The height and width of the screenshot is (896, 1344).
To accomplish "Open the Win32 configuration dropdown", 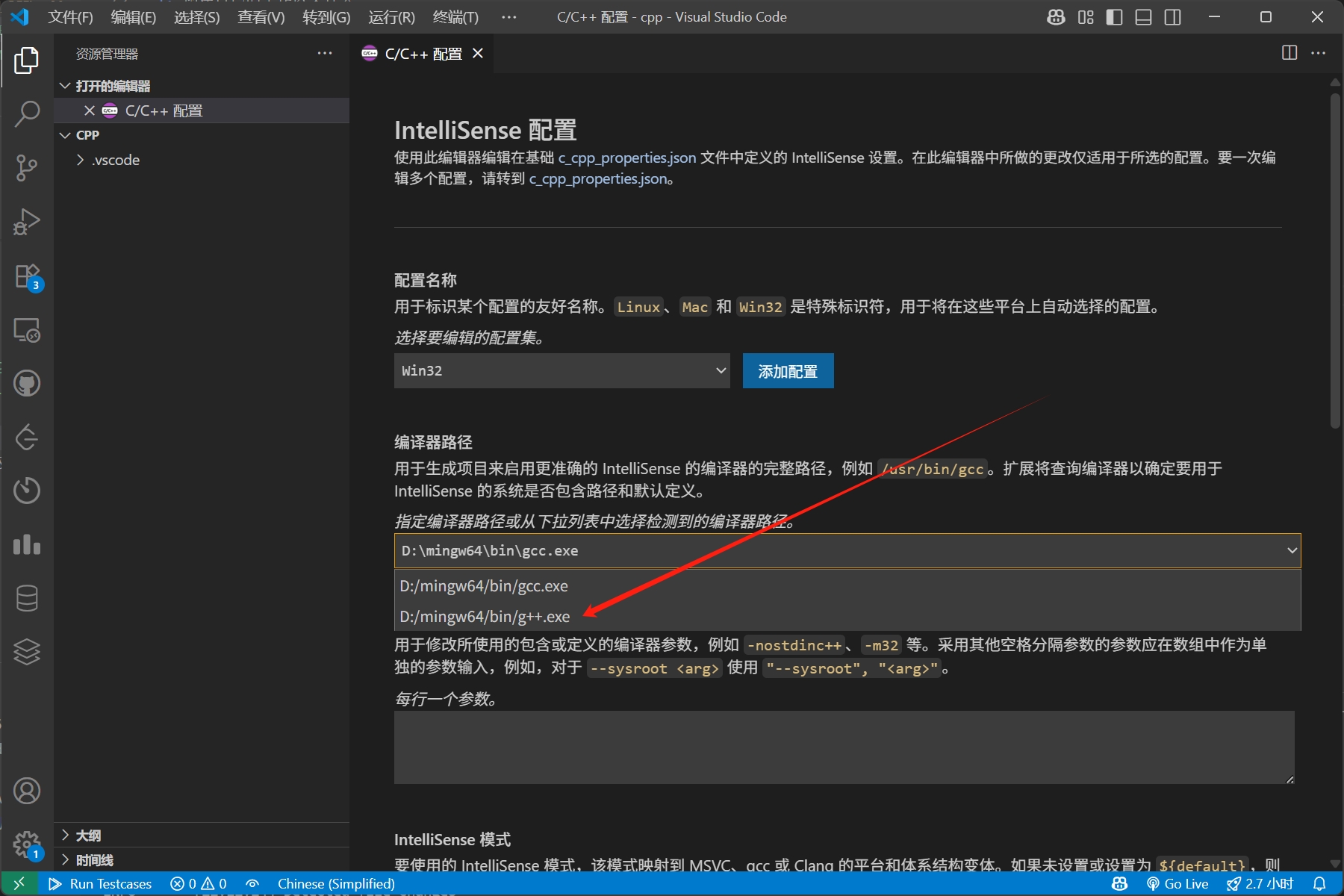I will click(561, 370).
